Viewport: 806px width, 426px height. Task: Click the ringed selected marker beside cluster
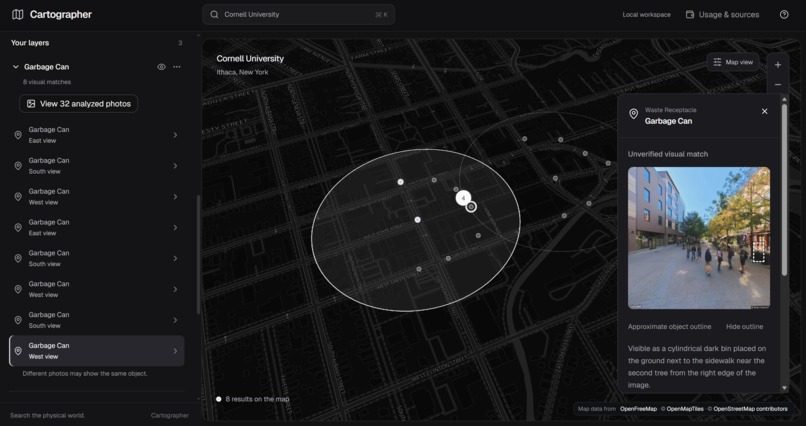click(471, 207)
